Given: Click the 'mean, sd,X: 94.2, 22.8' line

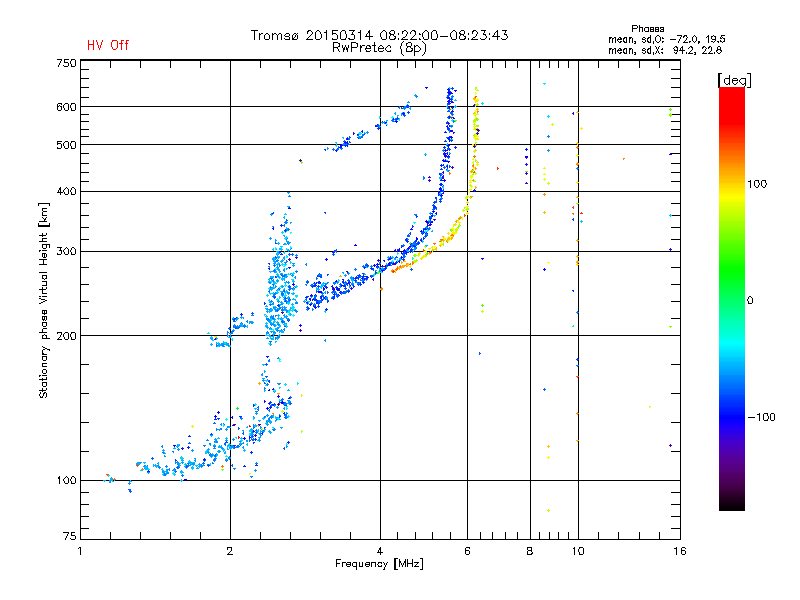Looking at the screenshot, I should pos(665,50).
